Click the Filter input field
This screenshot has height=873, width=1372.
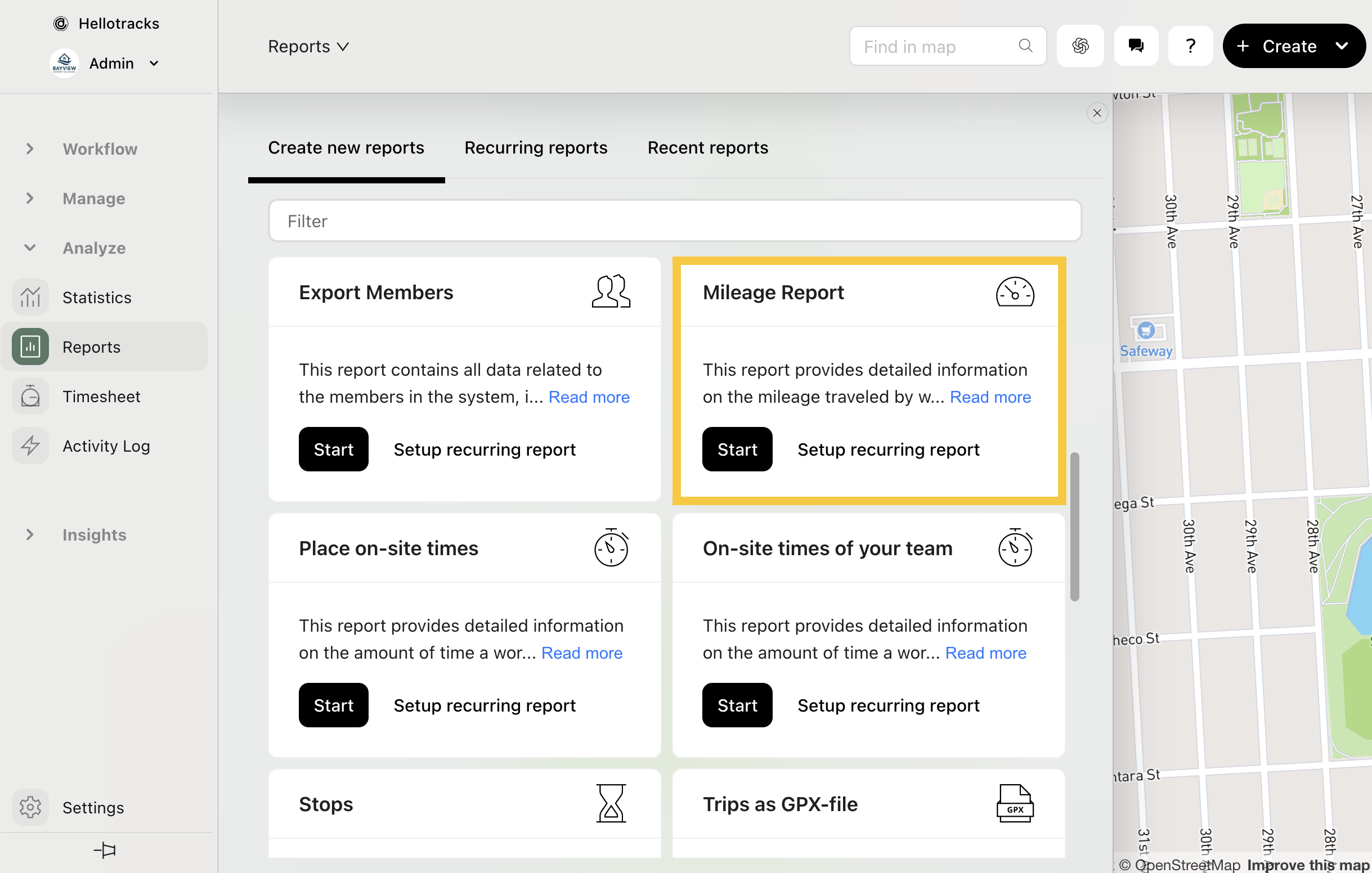point(675,220)
